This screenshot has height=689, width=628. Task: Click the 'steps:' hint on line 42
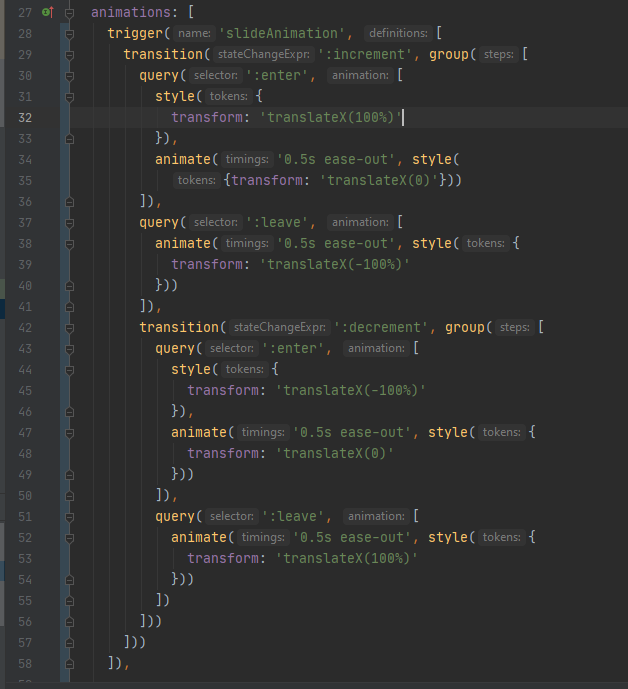pyautogui.click(x=515, y=327)
